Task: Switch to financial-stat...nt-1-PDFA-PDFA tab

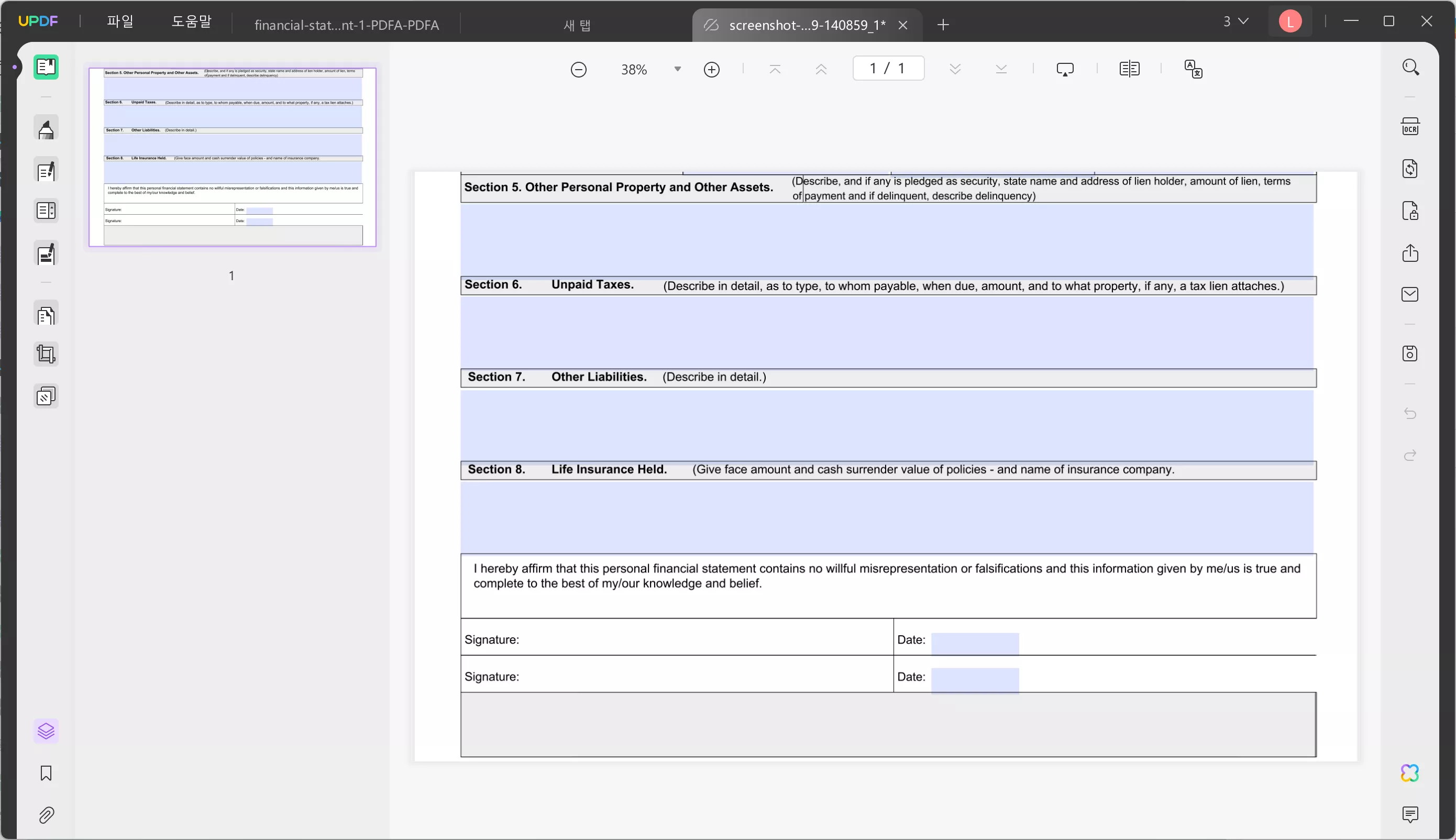Action: [x=347, y=25]
